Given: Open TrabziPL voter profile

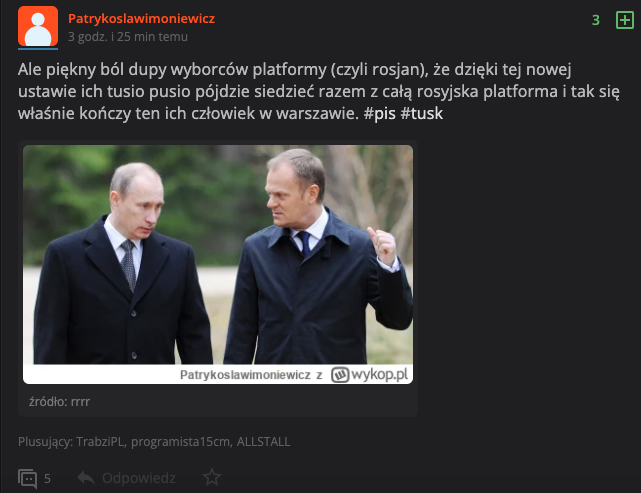Looking at the screenshot, I should pyautogui.click(x=100, y=442).
